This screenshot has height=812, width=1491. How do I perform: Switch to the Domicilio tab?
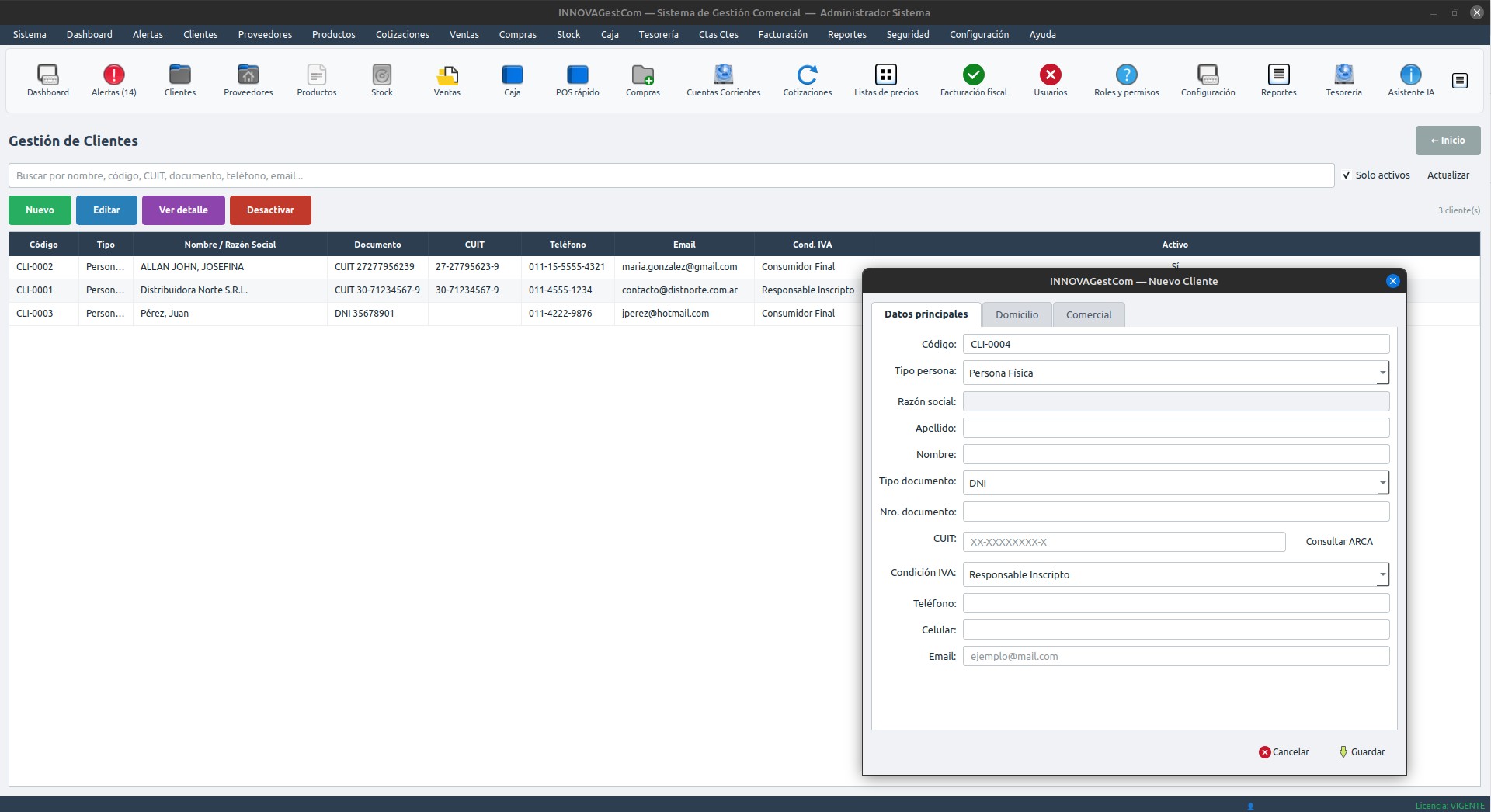tap(1017, 315)
